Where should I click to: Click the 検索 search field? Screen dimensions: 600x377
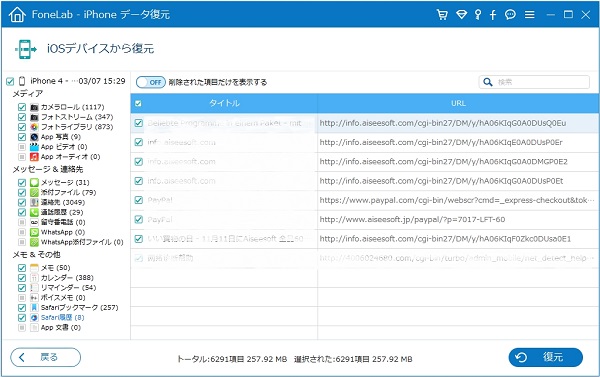pyautogui.click(x=534, y=82)
